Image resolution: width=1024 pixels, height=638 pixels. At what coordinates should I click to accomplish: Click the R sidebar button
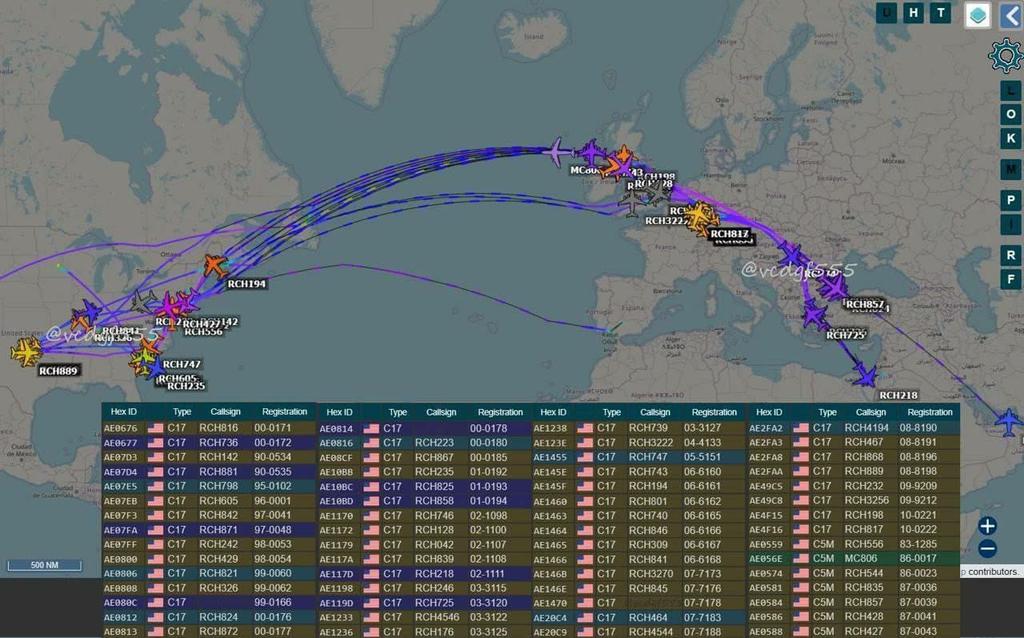(x=1011, y=253)
